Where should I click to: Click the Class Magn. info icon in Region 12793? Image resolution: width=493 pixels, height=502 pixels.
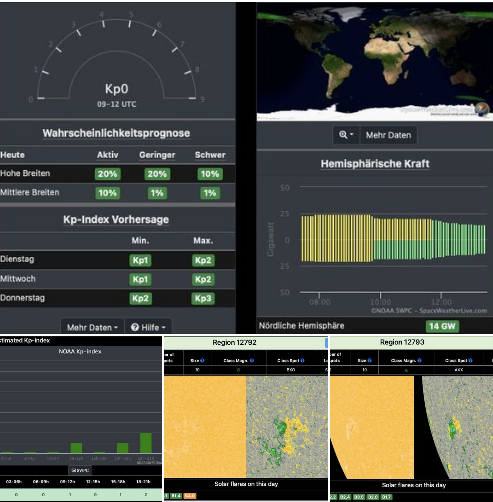pyautogui.click(x=419, y=360)
